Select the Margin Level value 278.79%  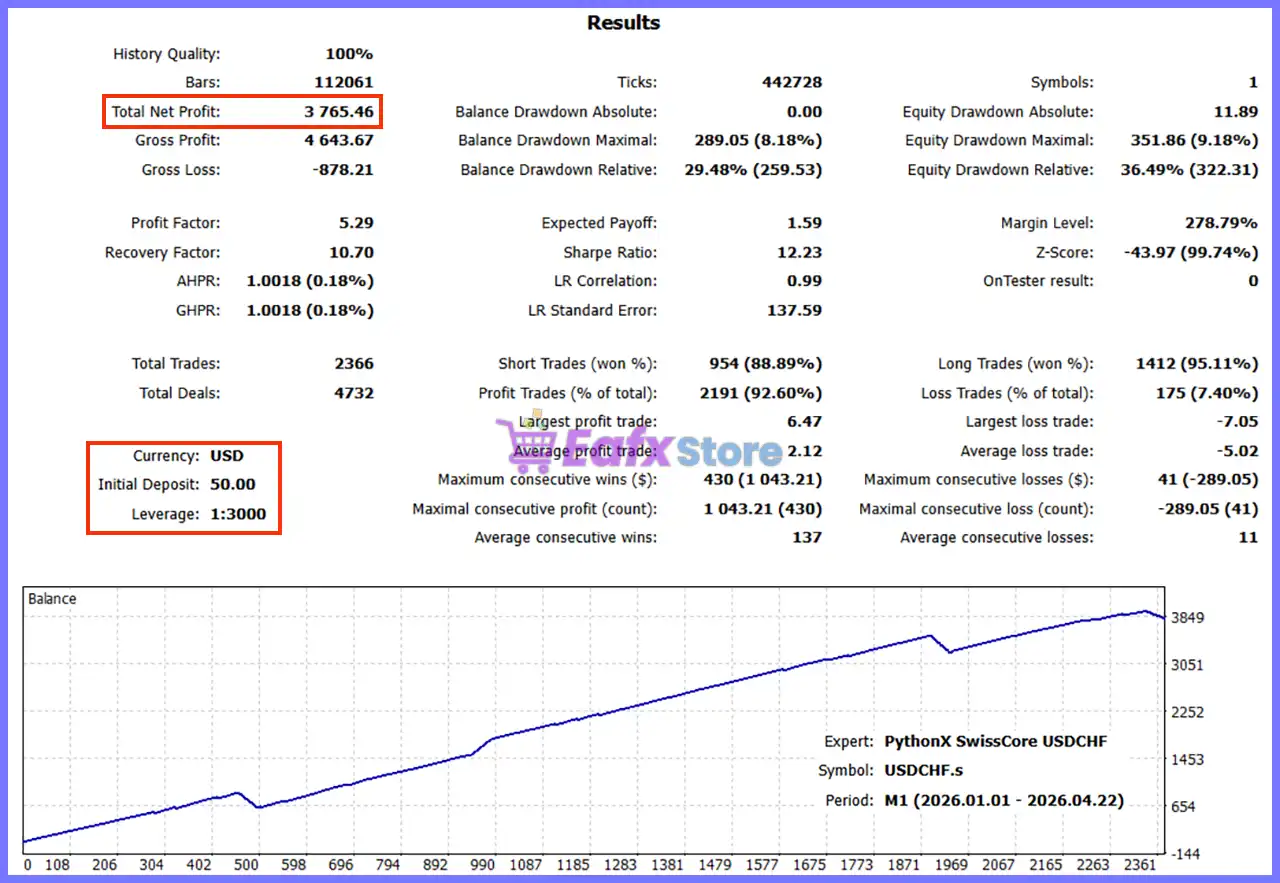[1223, 223]
